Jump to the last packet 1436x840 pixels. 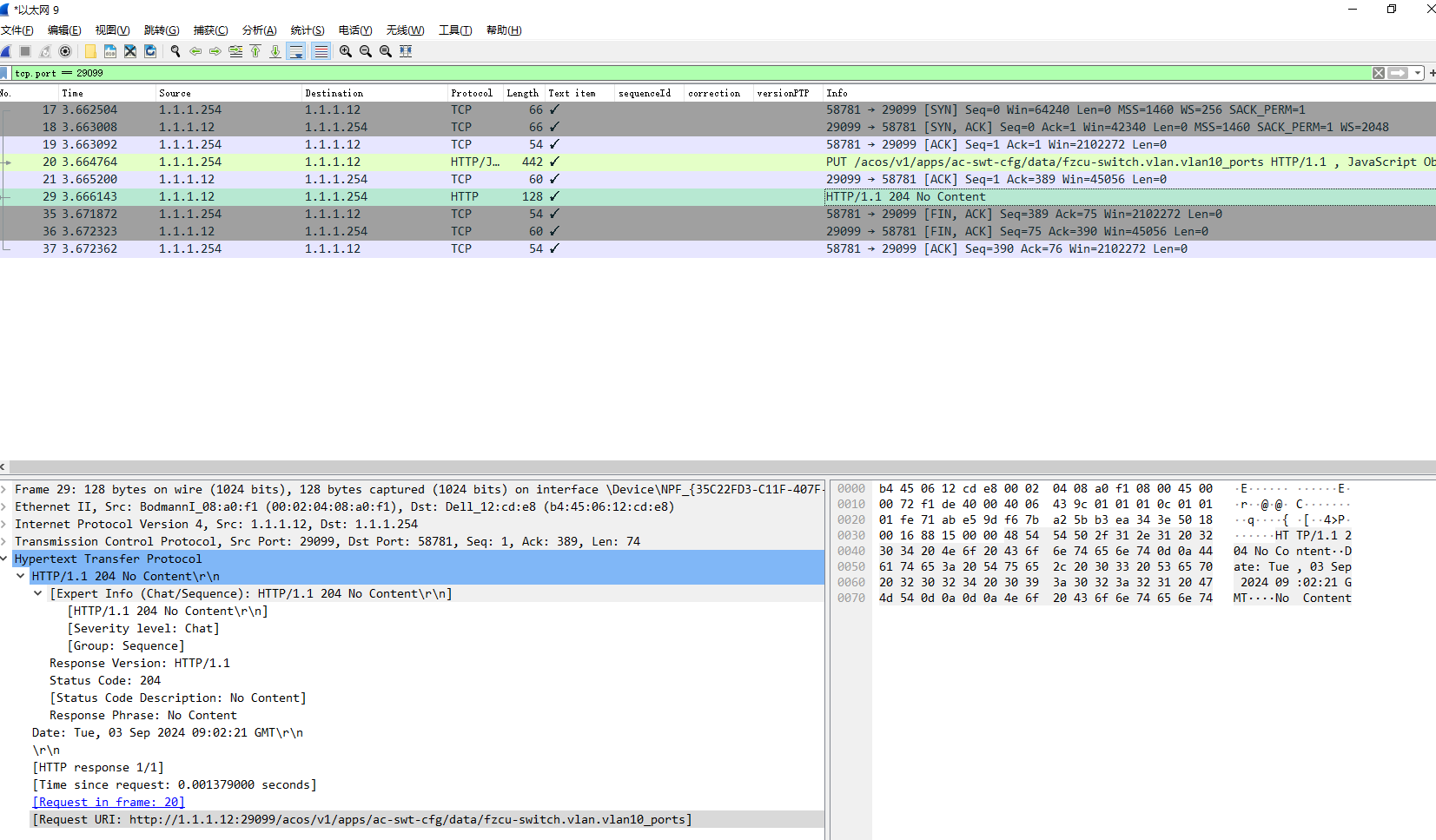pyautogui.click(x=275, y=51)
